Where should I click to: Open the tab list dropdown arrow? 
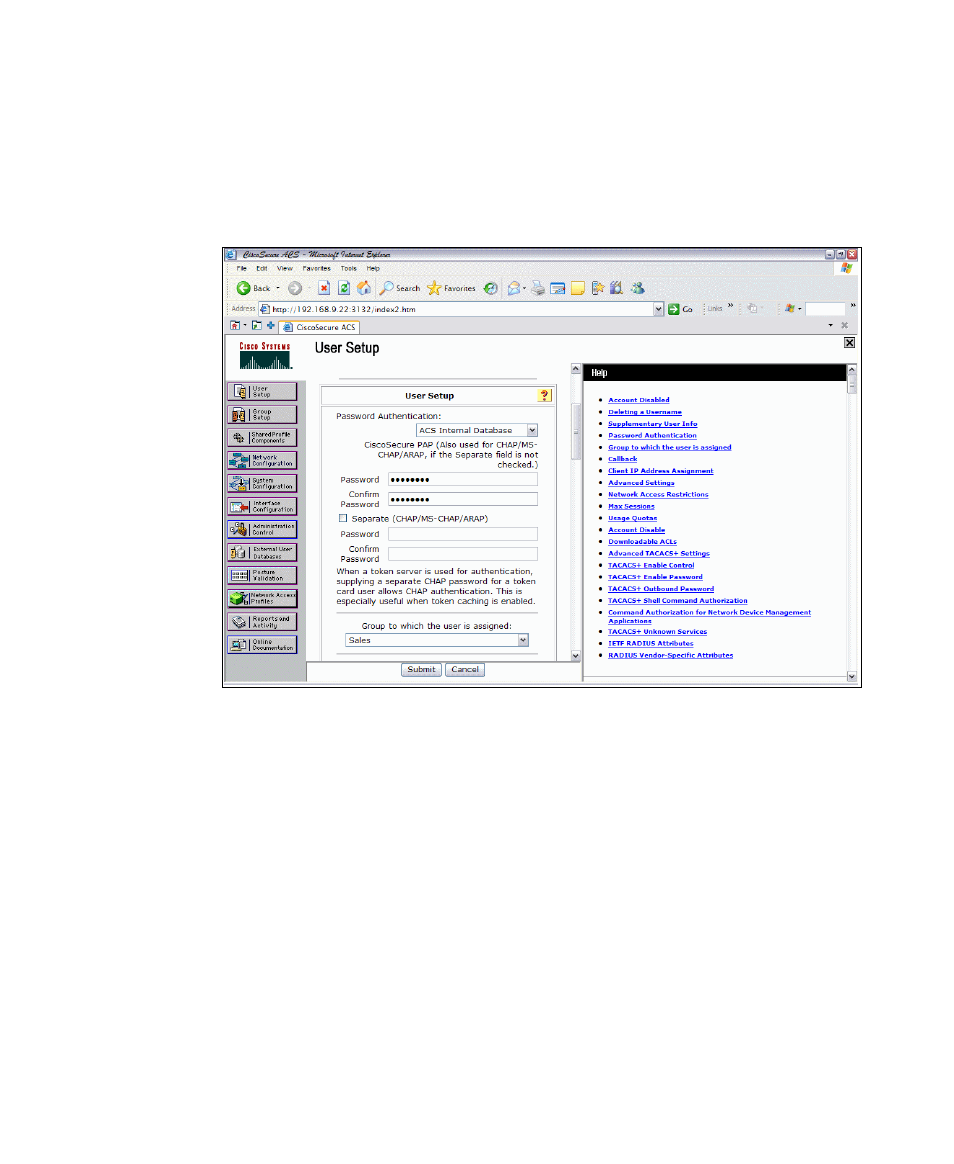[830, 325]
